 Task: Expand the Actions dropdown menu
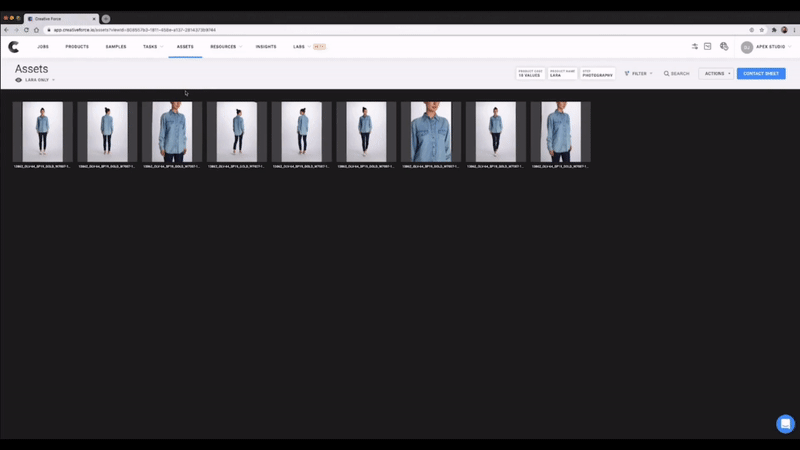(x=716, y=74)
